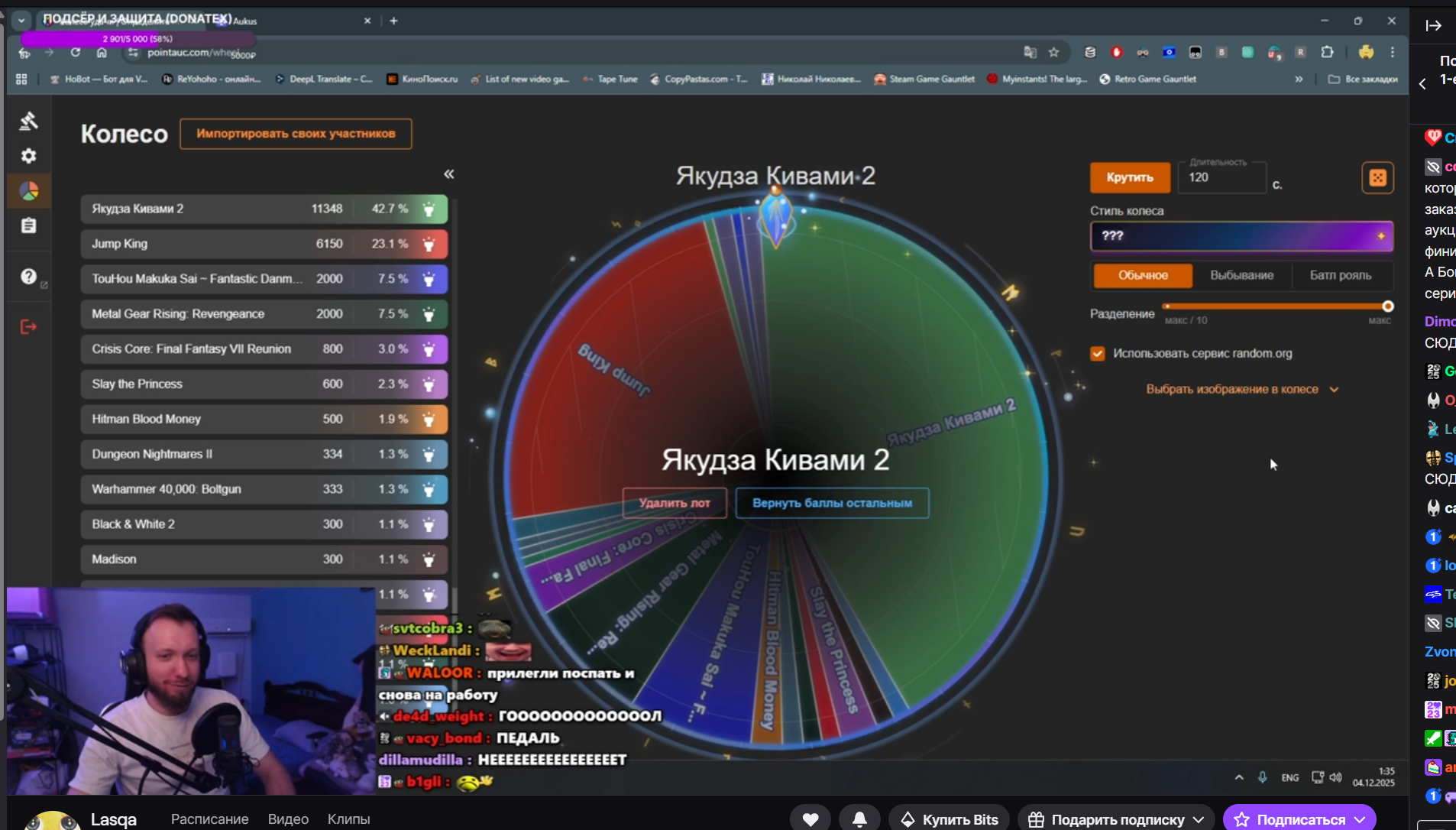
Task: Select the Выбывание wheel mode
Action: tap(1241, 275)
